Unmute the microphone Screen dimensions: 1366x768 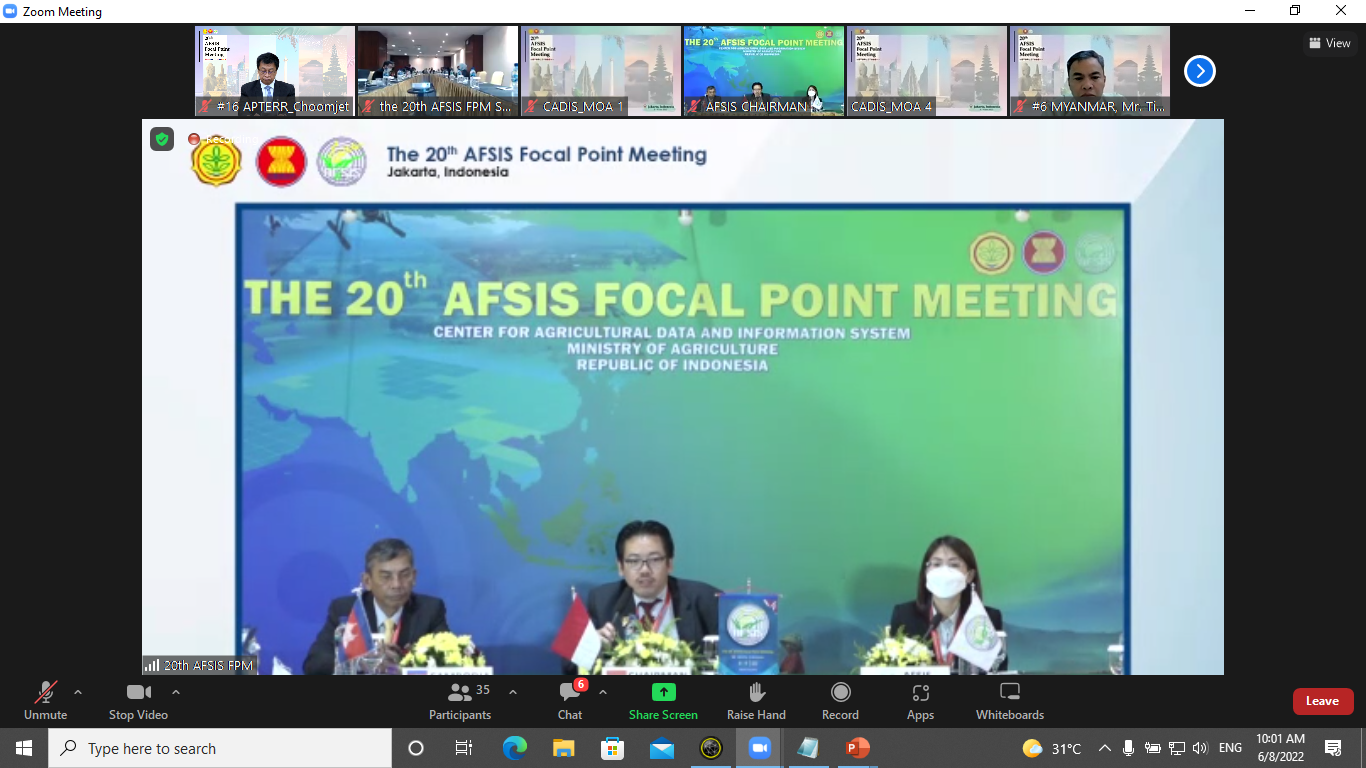(45, 700)
